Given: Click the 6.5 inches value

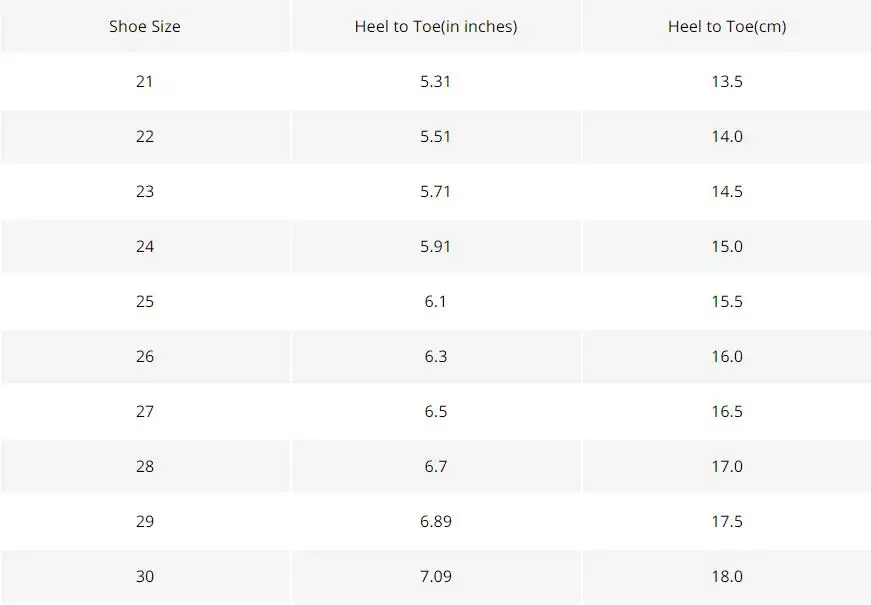Looking at the screenshot, I should click(436, 412).
